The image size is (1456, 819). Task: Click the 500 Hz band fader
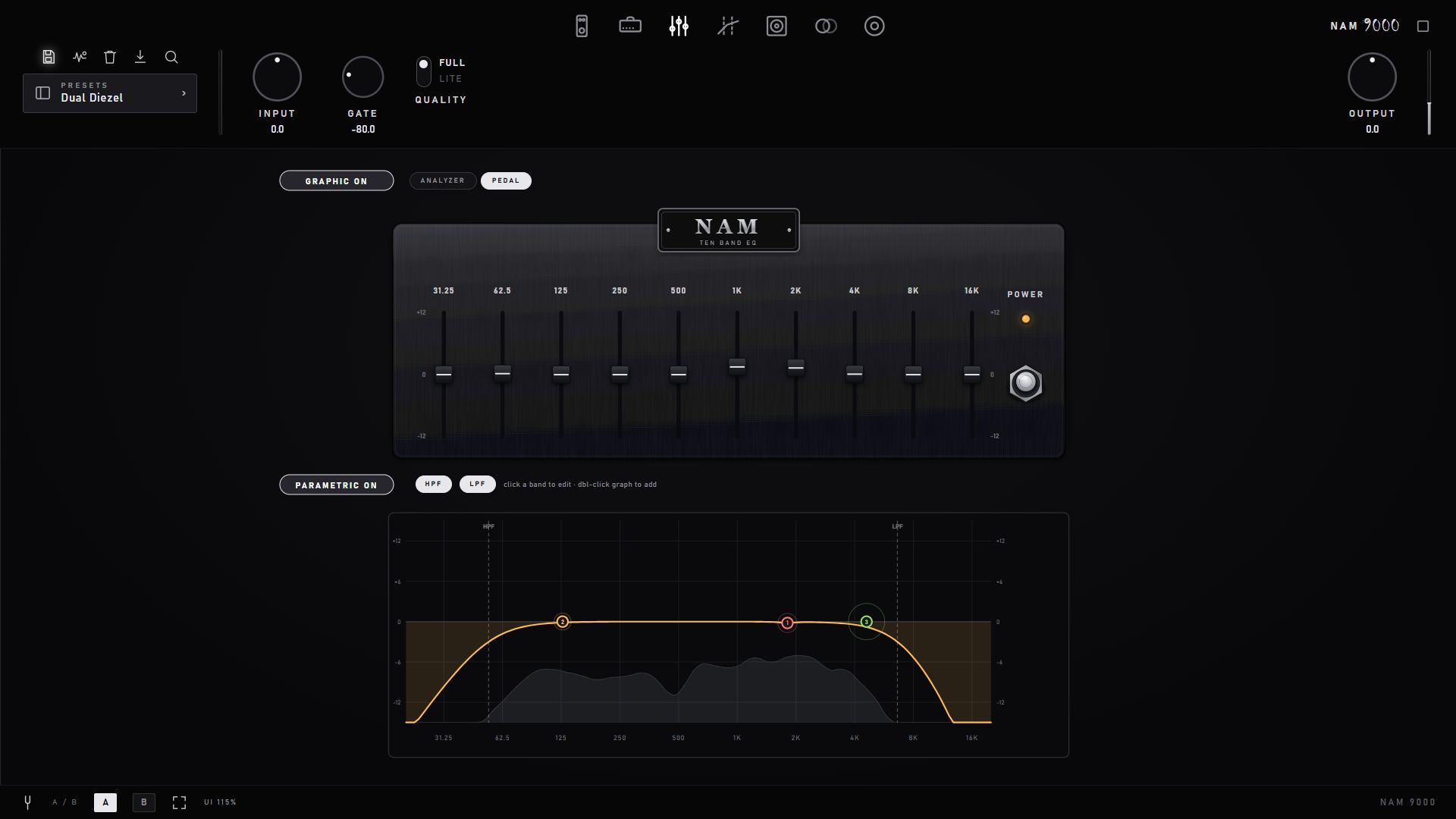pyautogui.click(x=679, y=374)
